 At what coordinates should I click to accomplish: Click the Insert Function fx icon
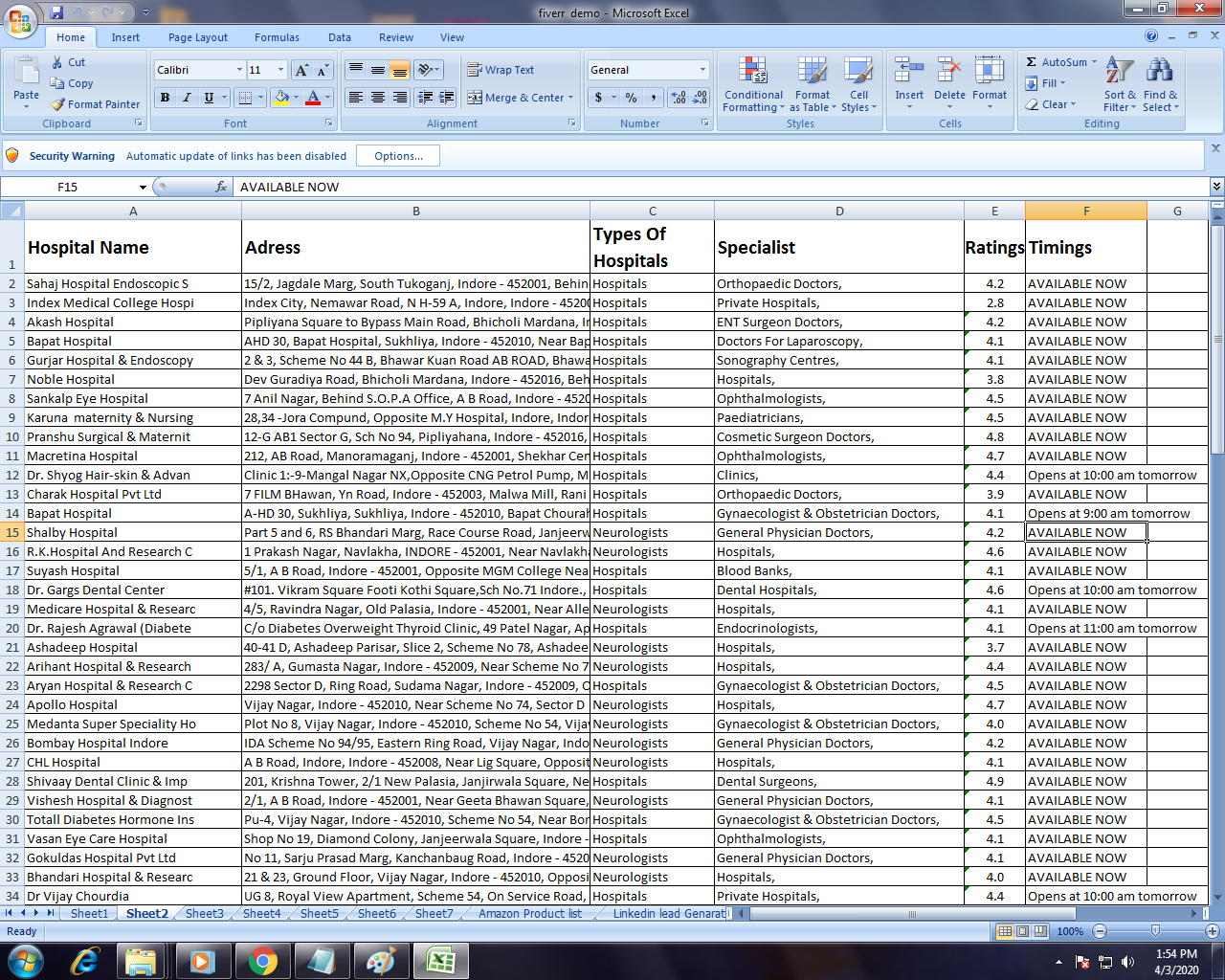(221, 187)
